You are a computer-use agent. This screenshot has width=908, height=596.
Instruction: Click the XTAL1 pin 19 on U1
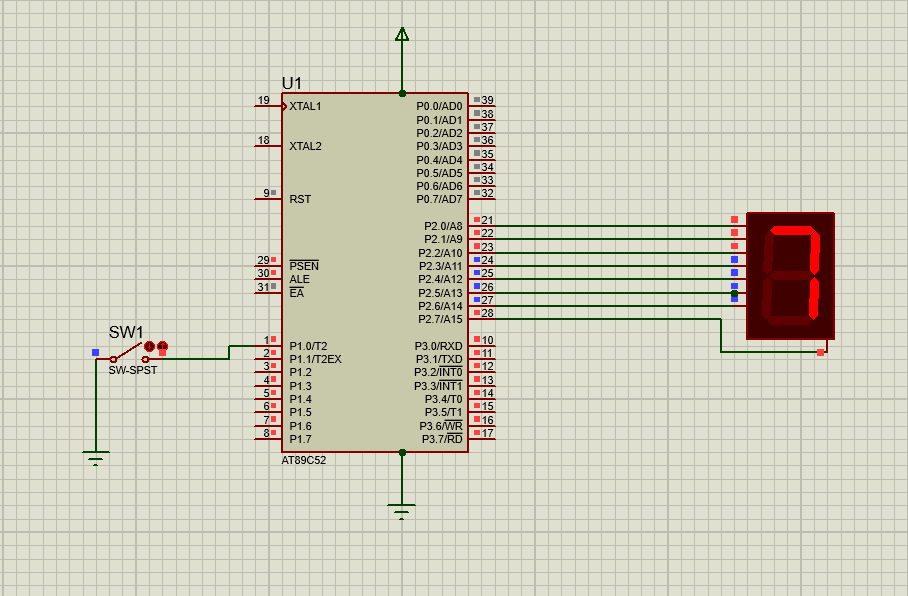tap(267, 106)
